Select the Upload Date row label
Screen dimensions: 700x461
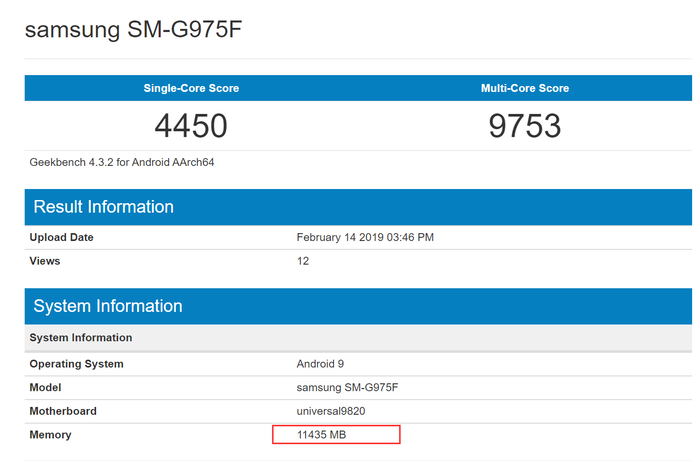(x=62, y=238)
